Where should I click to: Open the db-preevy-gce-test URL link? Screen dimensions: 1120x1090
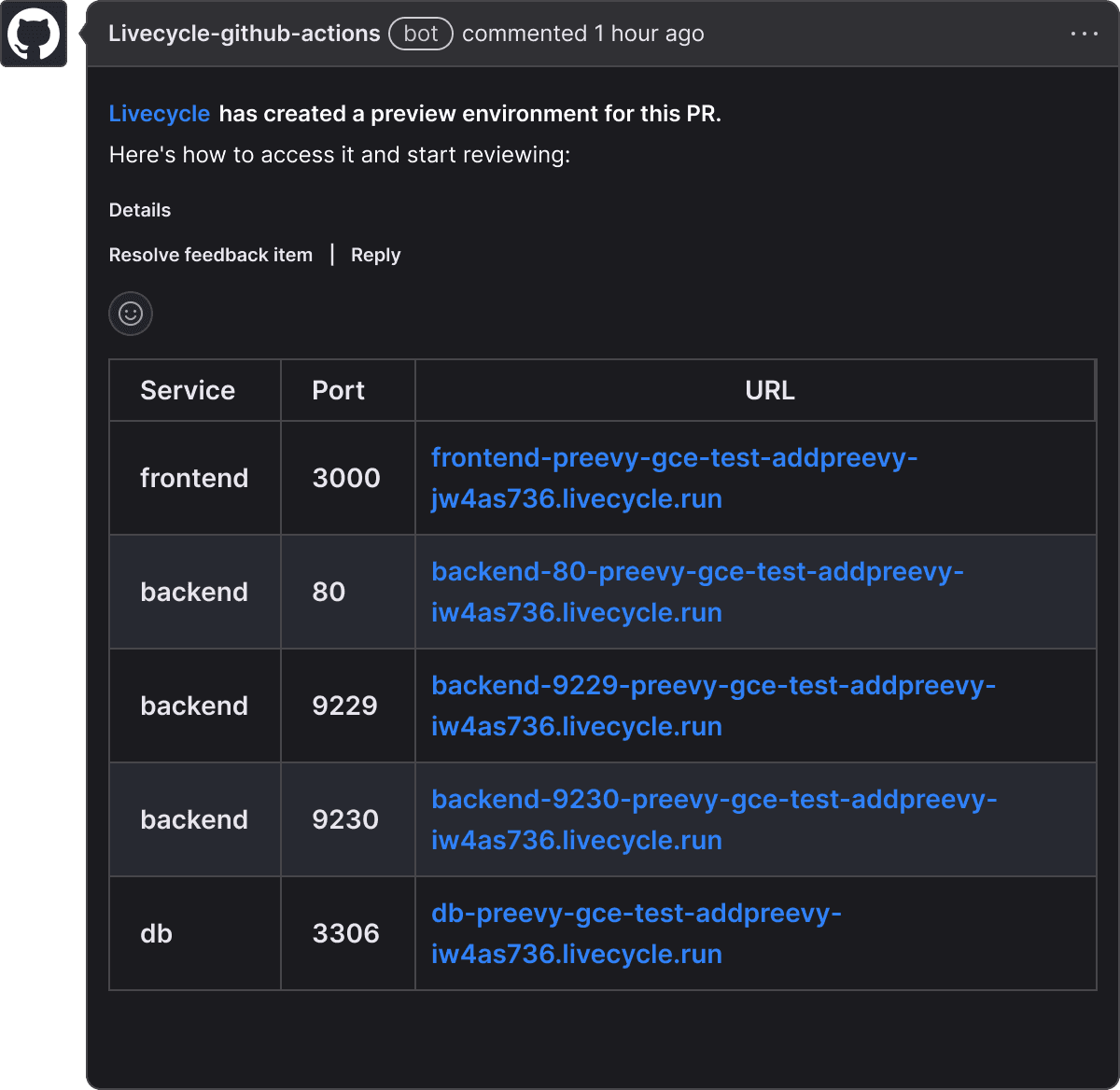coord(637,933)
